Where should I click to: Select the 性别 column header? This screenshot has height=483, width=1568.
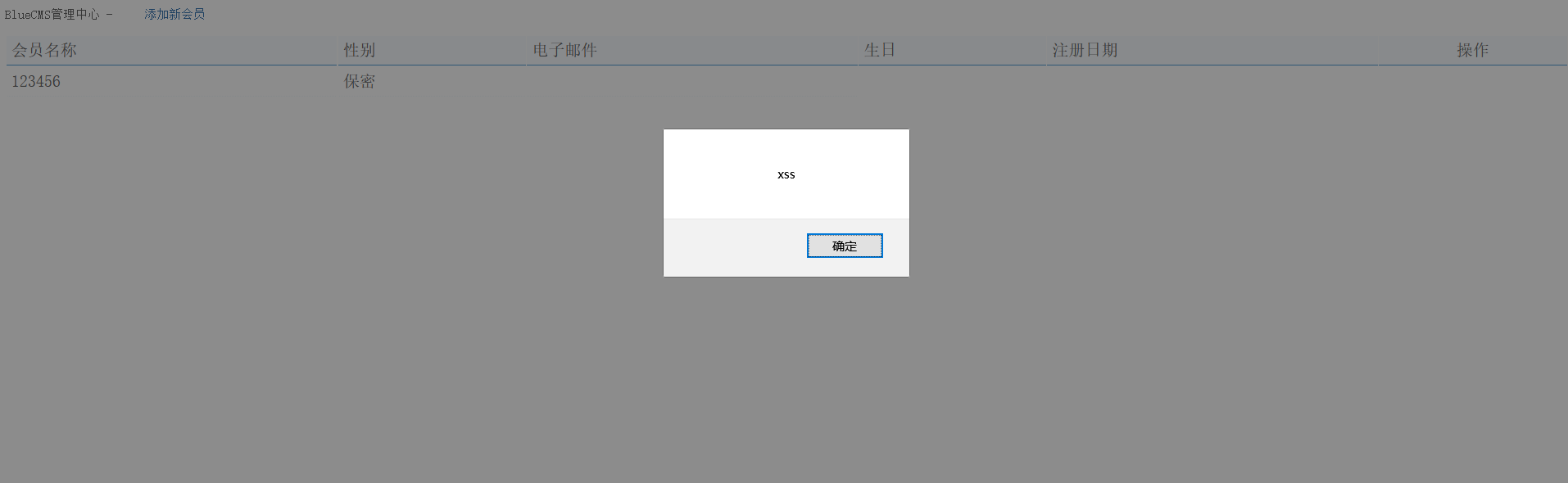360,50
